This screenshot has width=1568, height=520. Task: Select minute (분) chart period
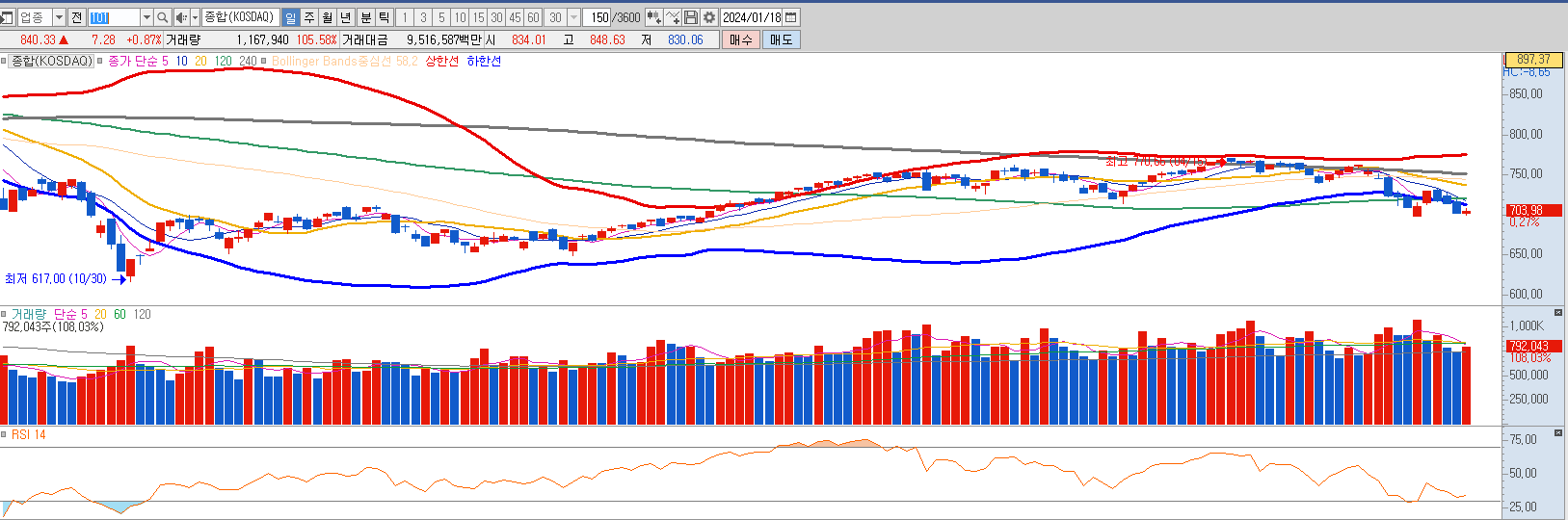pos(366,17)
